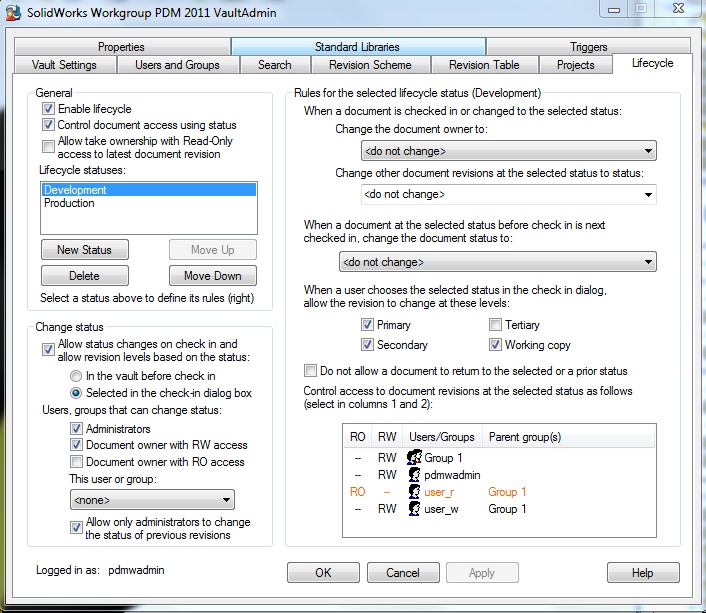The width and height of the screenshot is (706, 613).
Task: Click RW cell for user_w row
Action: (387, 509)
